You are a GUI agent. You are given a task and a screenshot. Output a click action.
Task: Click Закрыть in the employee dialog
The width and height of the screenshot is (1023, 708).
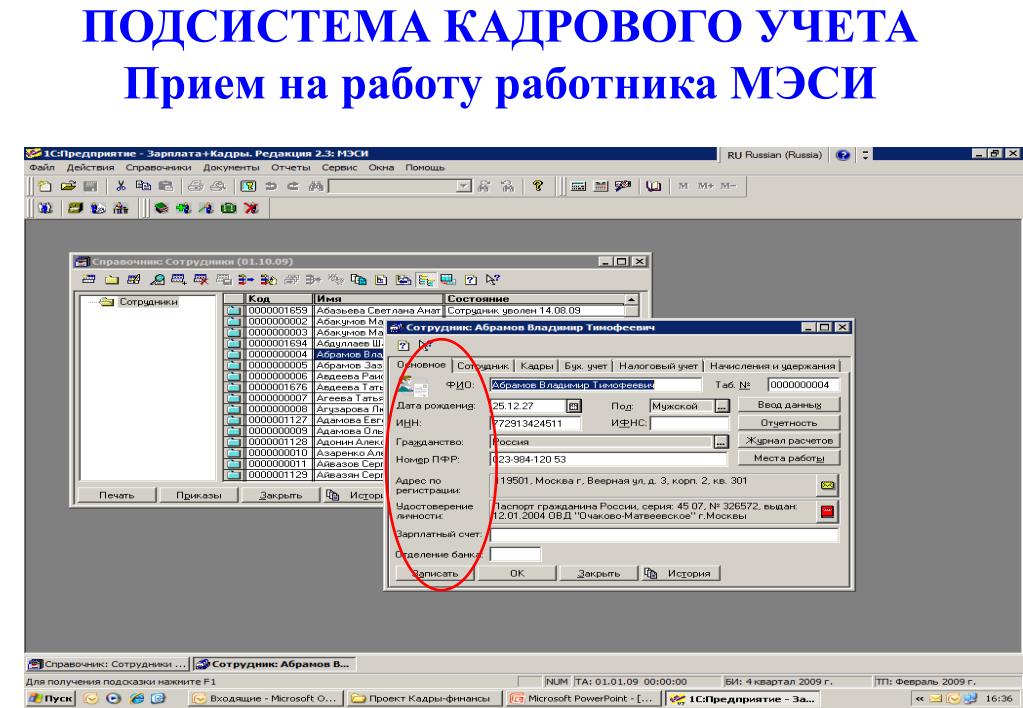[x=598, y=573]
